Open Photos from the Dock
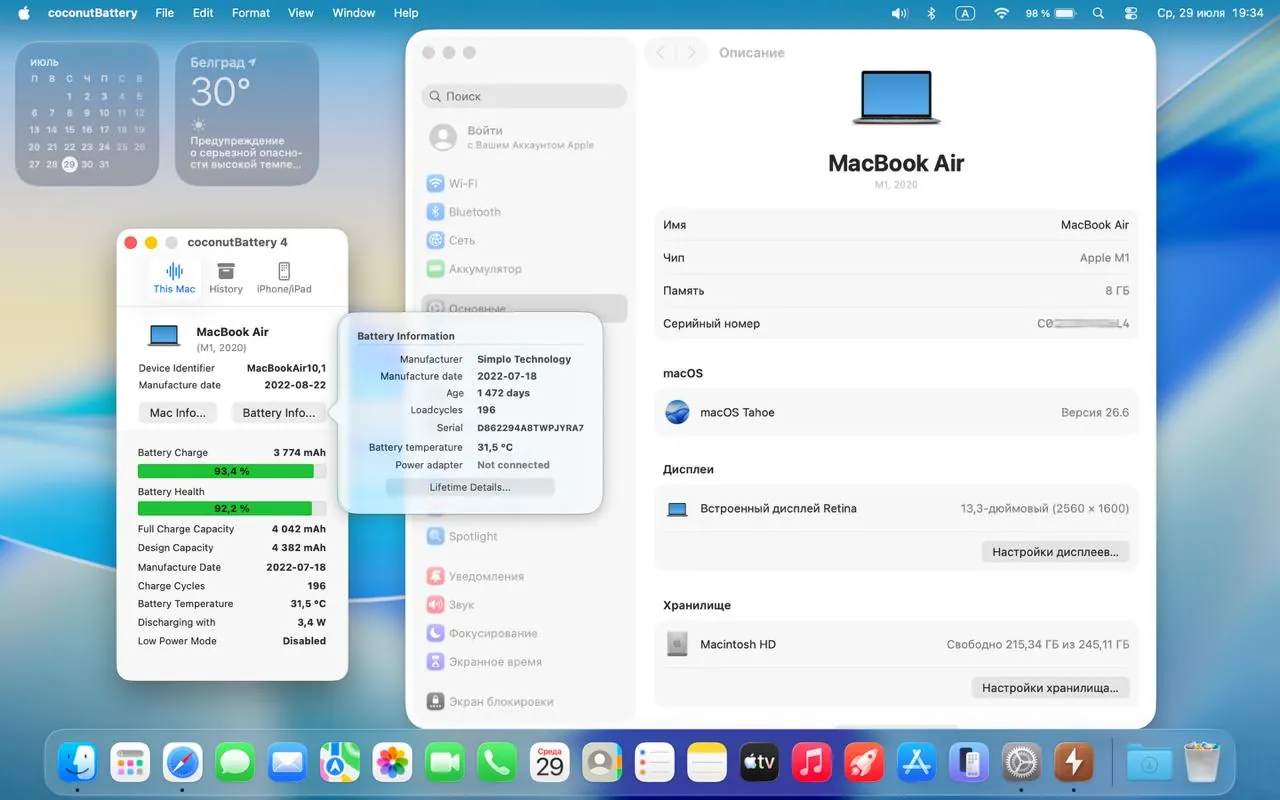 point(392,763)
